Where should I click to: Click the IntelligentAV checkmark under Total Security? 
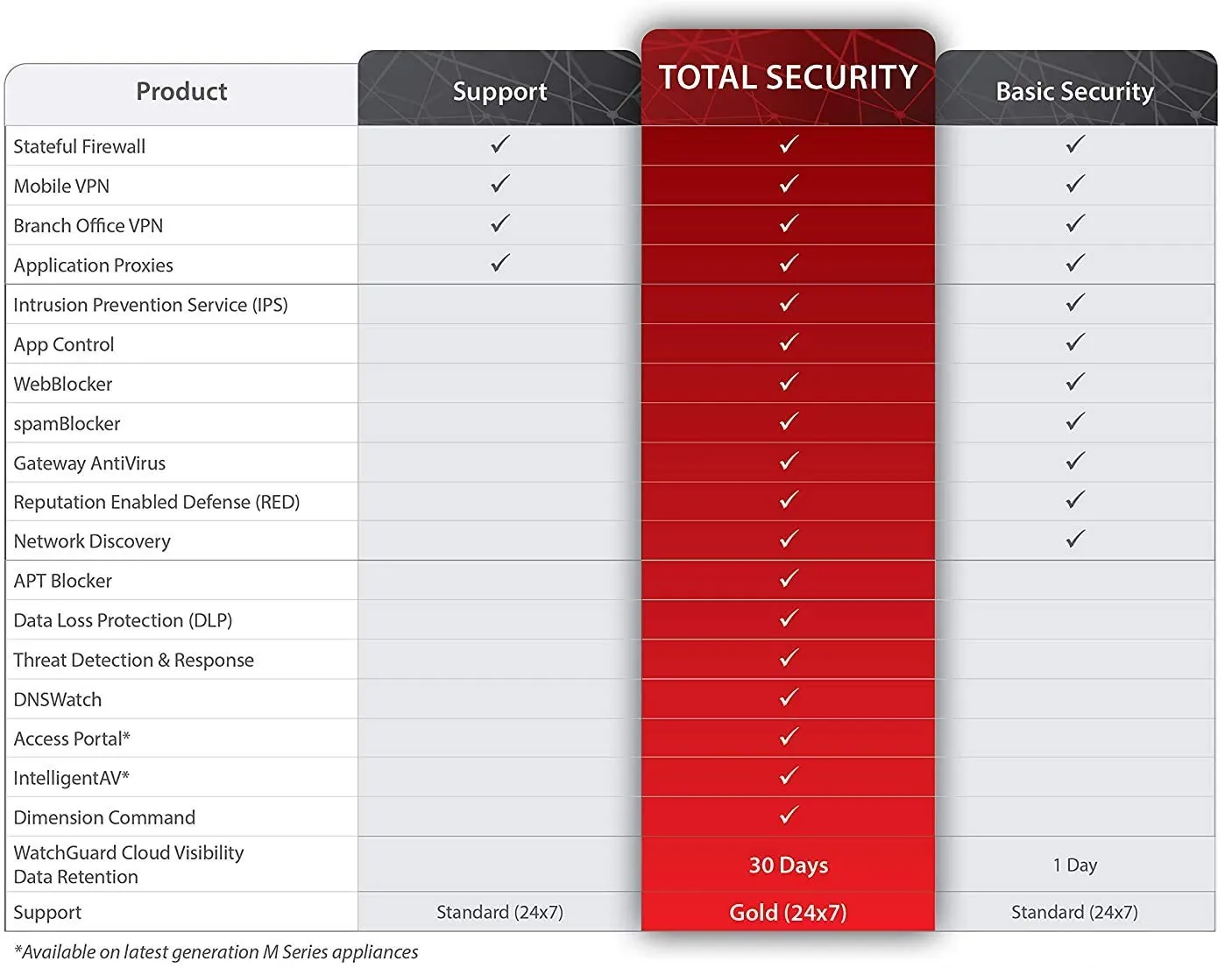[789, 776]
